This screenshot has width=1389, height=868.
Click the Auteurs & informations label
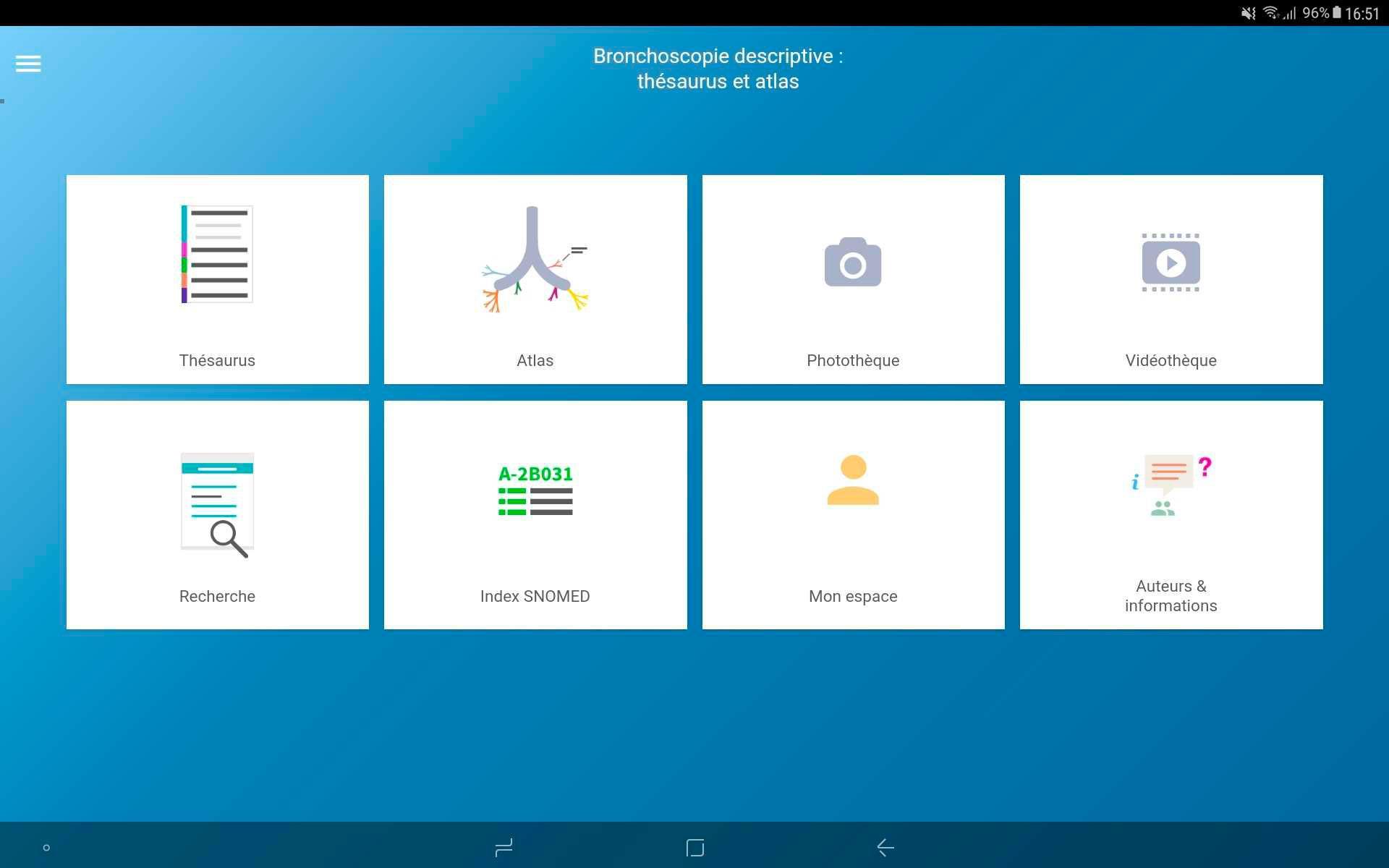(1171, 596)
